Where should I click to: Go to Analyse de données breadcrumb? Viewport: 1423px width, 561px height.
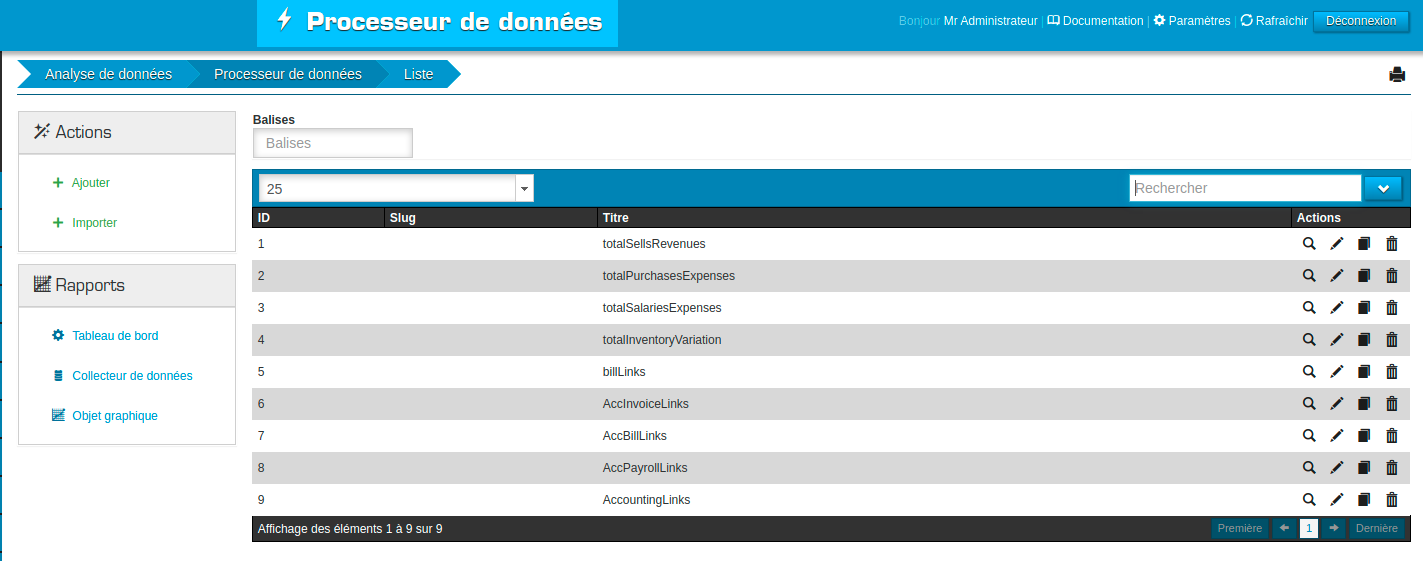coord(108,74)
